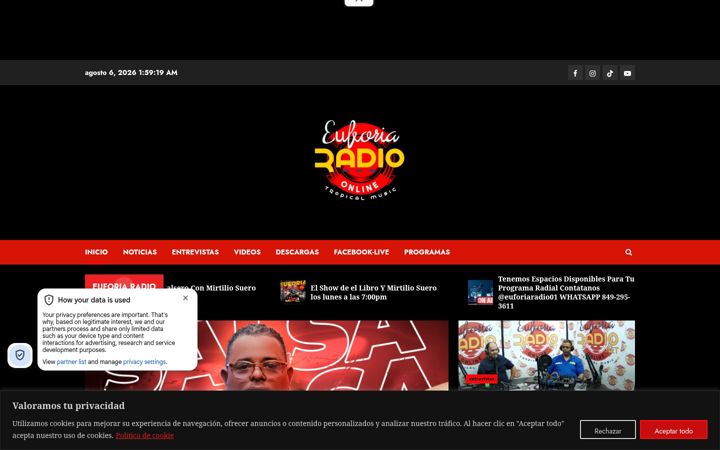
Task: Go to the INICIO menu item
Action: pyautogui.click(x=96, y=252)
